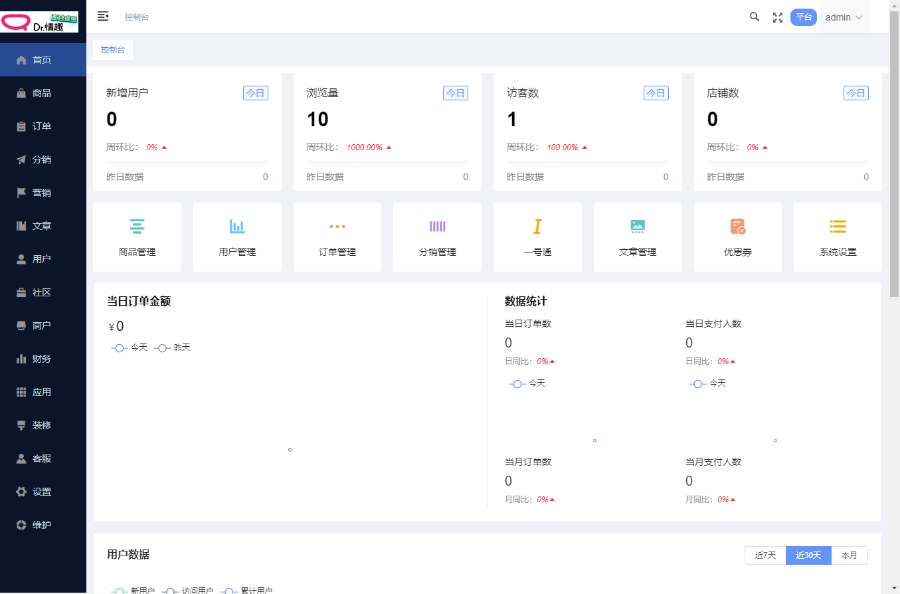This screenshot has width=900, height=594.
Task: Click 今日 tag on 新增用户 card
Action: pos(255,93)
